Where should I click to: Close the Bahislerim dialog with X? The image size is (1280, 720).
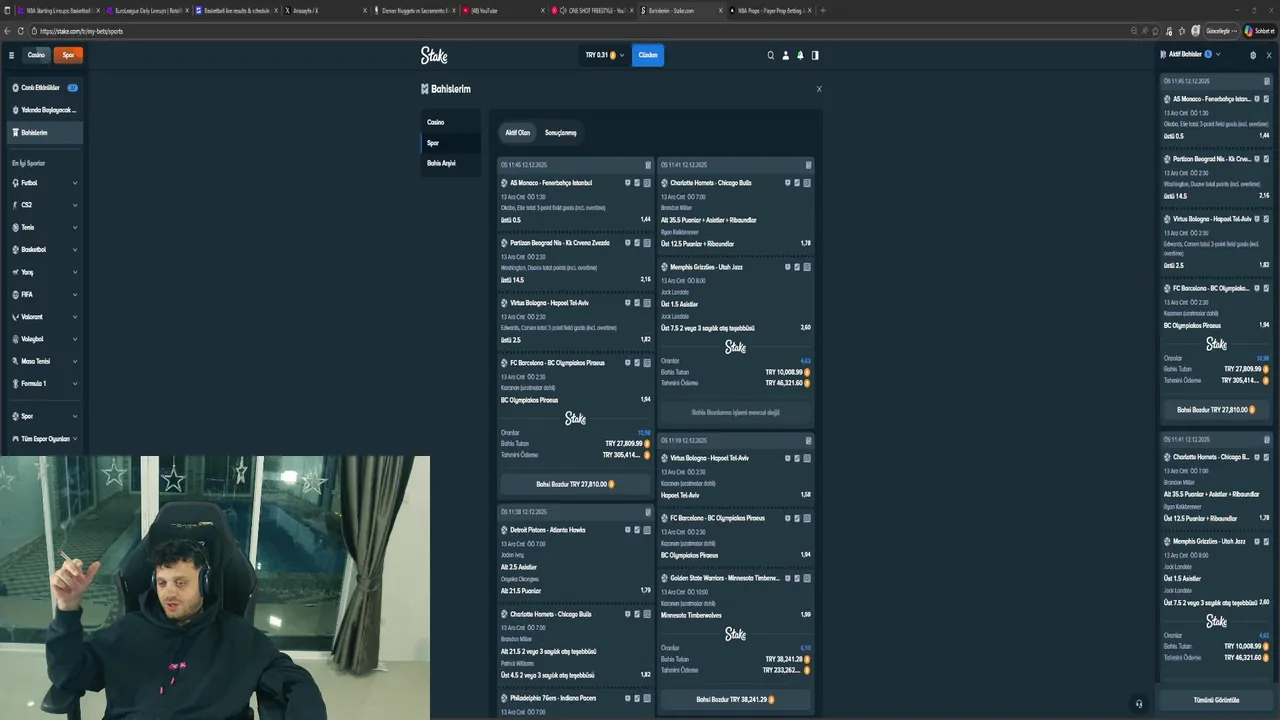point(819,89)
